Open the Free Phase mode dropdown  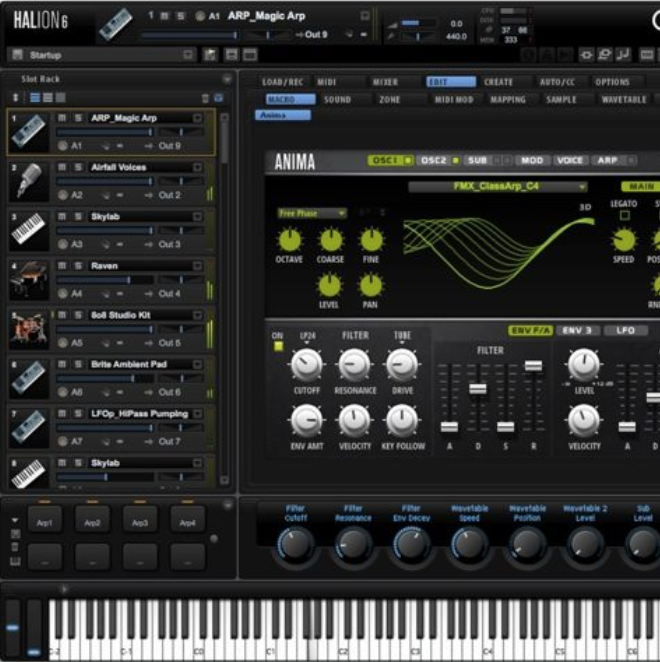(312, 213)
